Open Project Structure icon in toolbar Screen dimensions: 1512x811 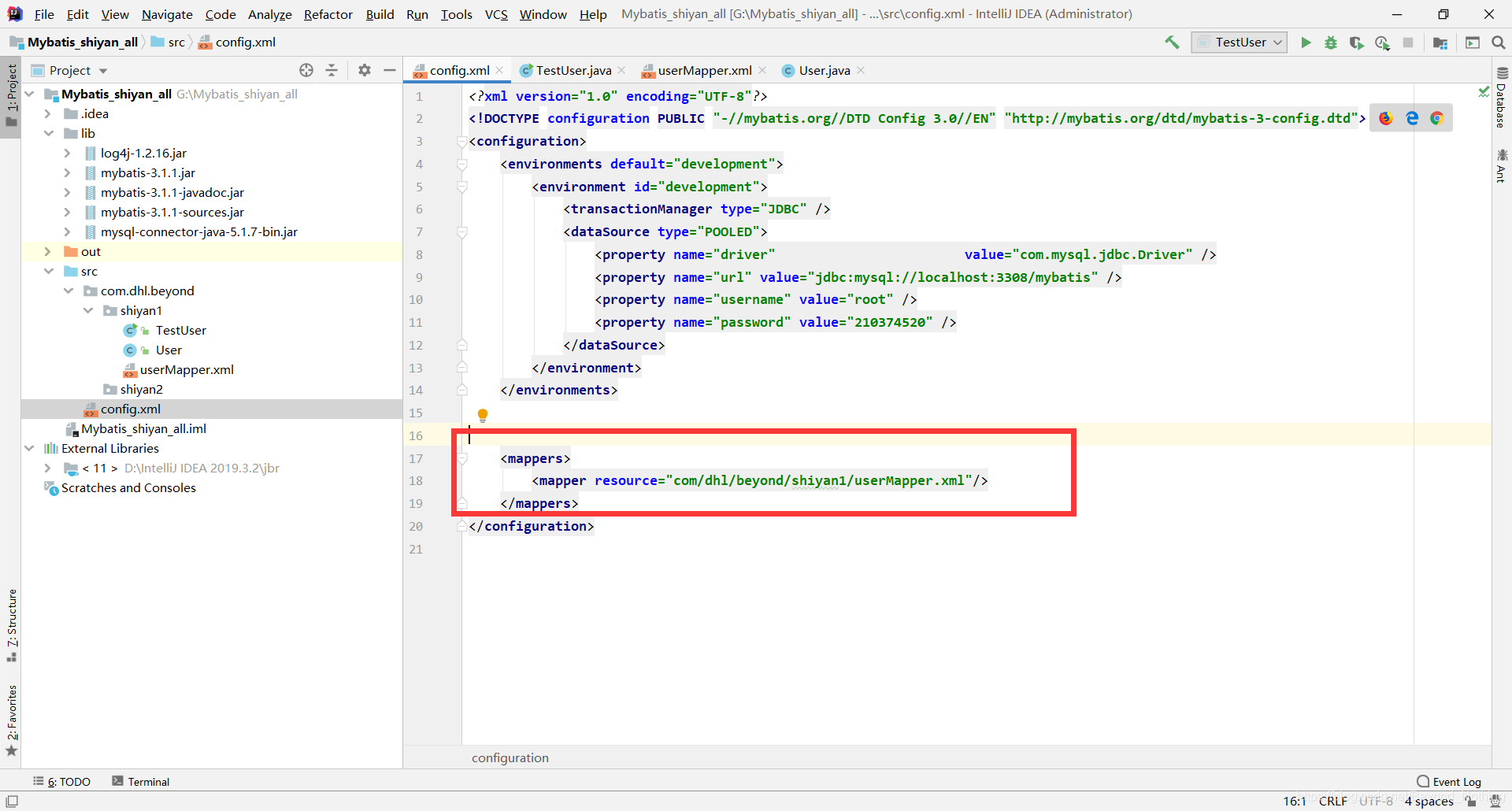pyautogui.click(x=1440, y=43)
